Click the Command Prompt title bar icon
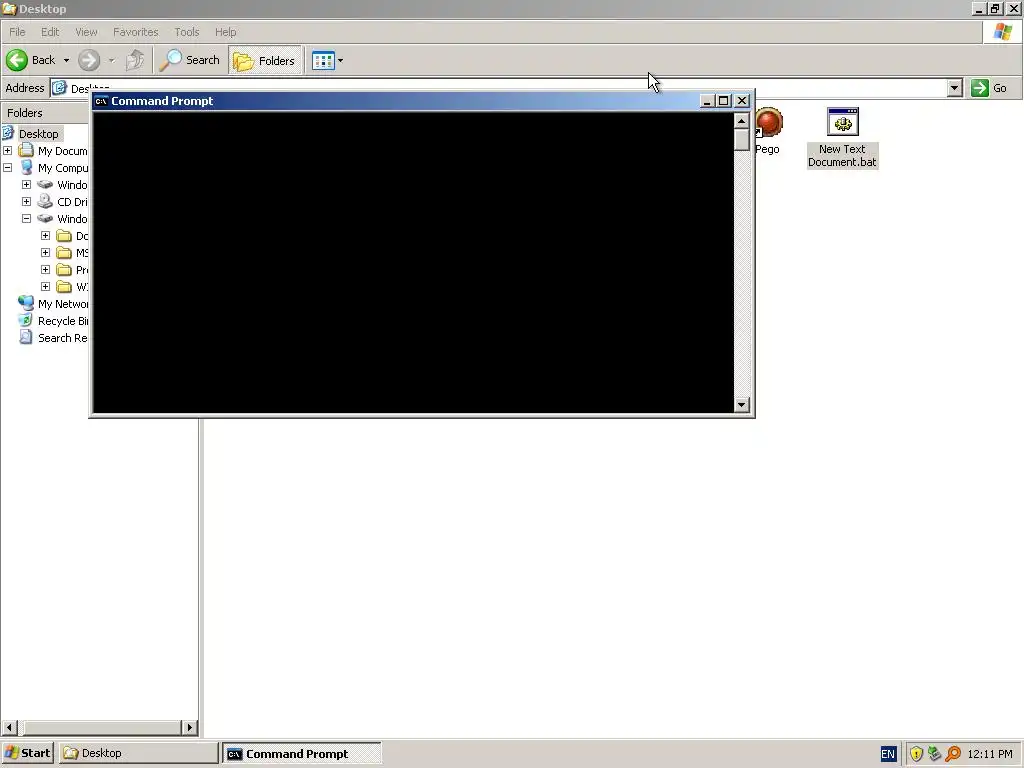Screen dimensions: 1024x768 [x=101, y=101]
